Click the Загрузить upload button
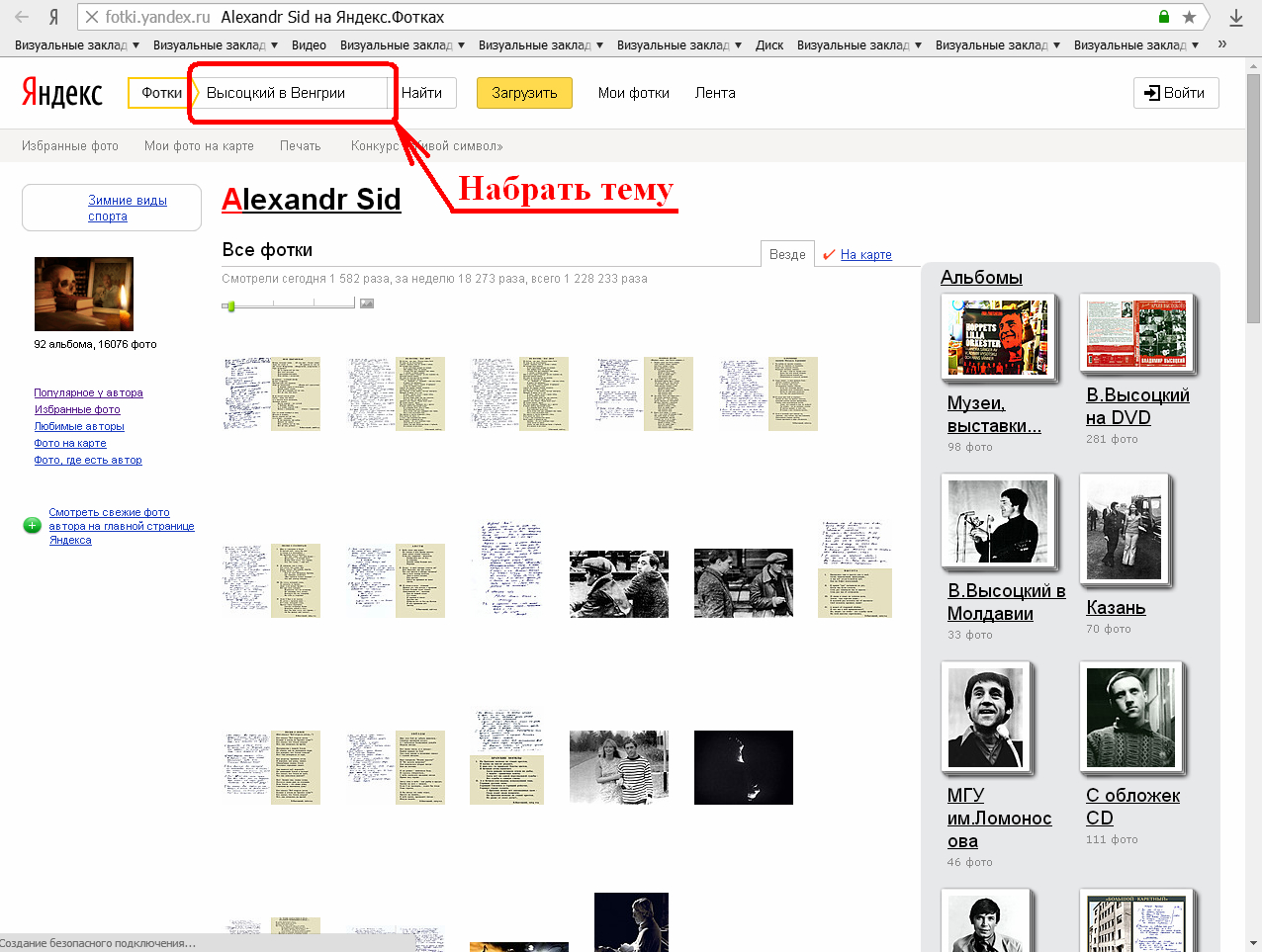 pyautogui.click(x=524, y=93)
